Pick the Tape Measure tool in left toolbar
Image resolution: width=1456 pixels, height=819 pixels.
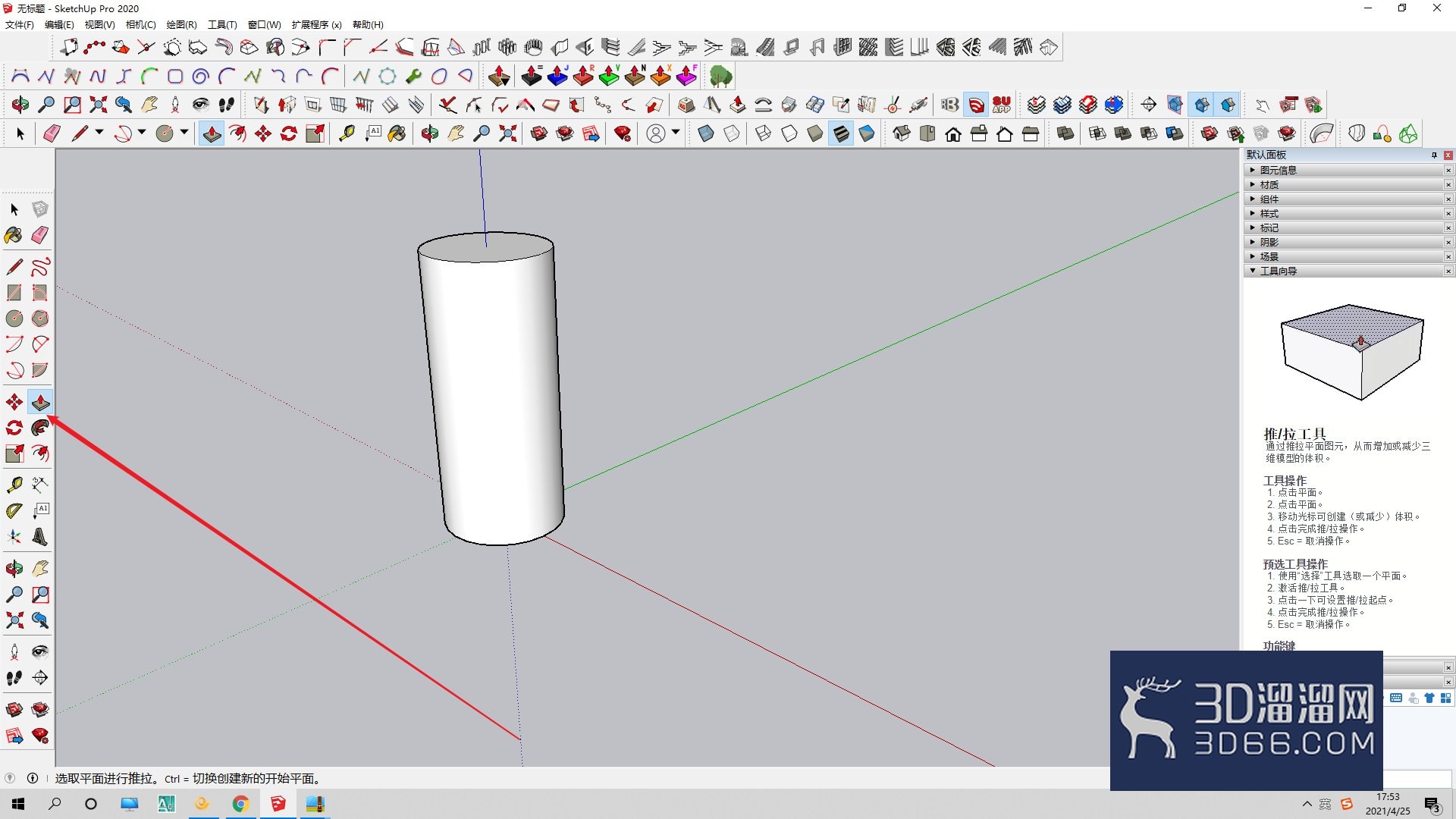click(14, 485)
